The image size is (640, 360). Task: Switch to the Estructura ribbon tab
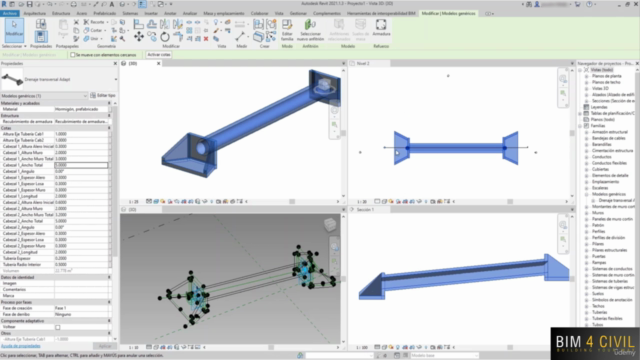61,13
